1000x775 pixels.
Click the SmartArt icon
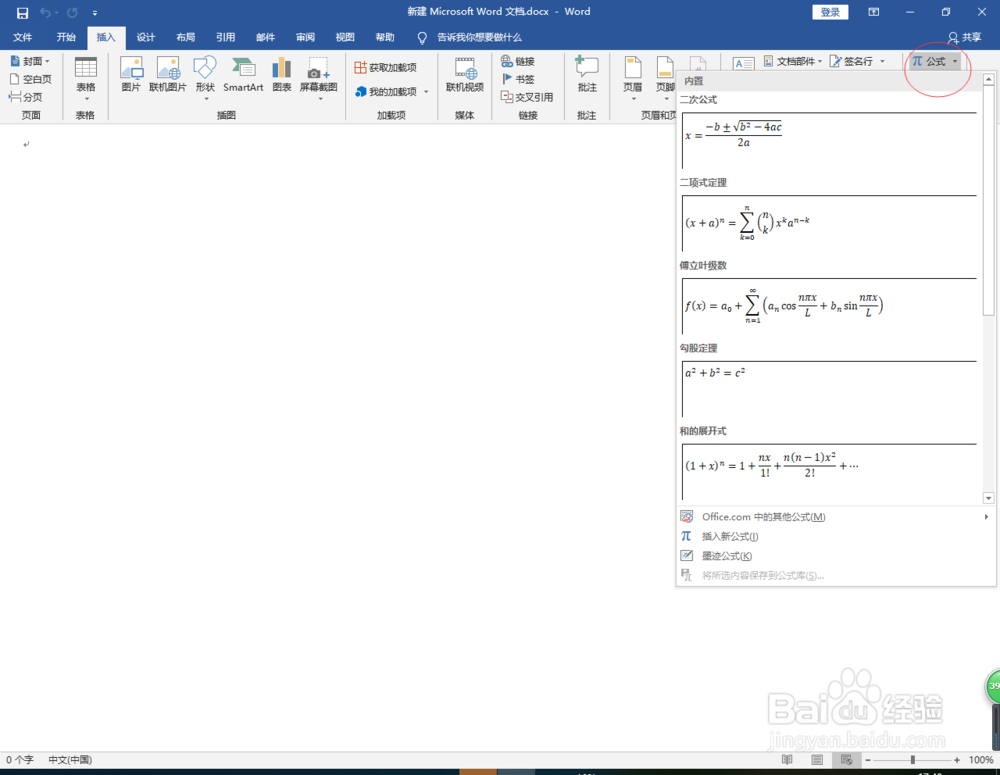pyautogui.click(x=243, y=75)
